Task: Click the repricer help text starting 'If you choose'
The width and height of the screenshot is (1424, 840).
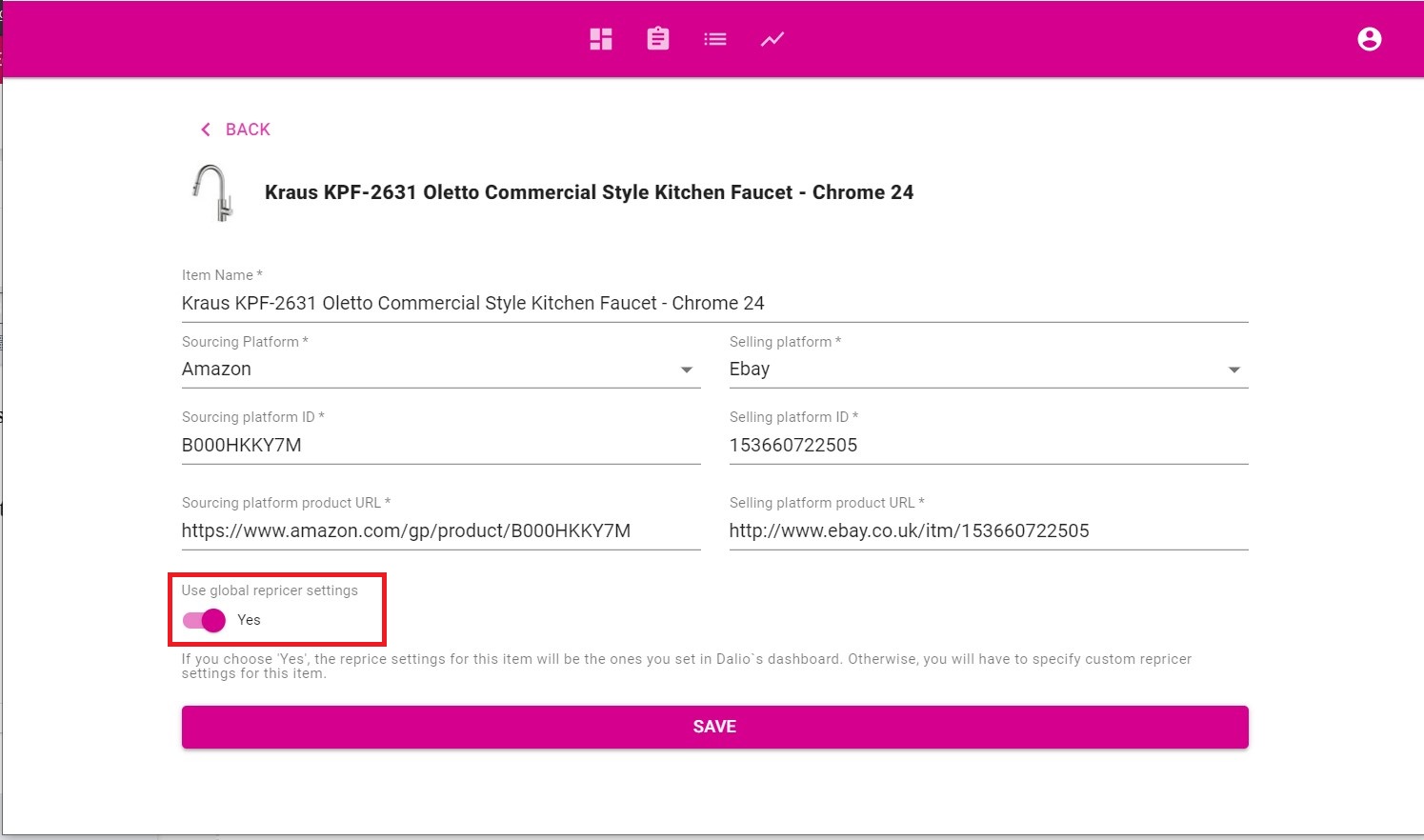Action: click(686, 666)
